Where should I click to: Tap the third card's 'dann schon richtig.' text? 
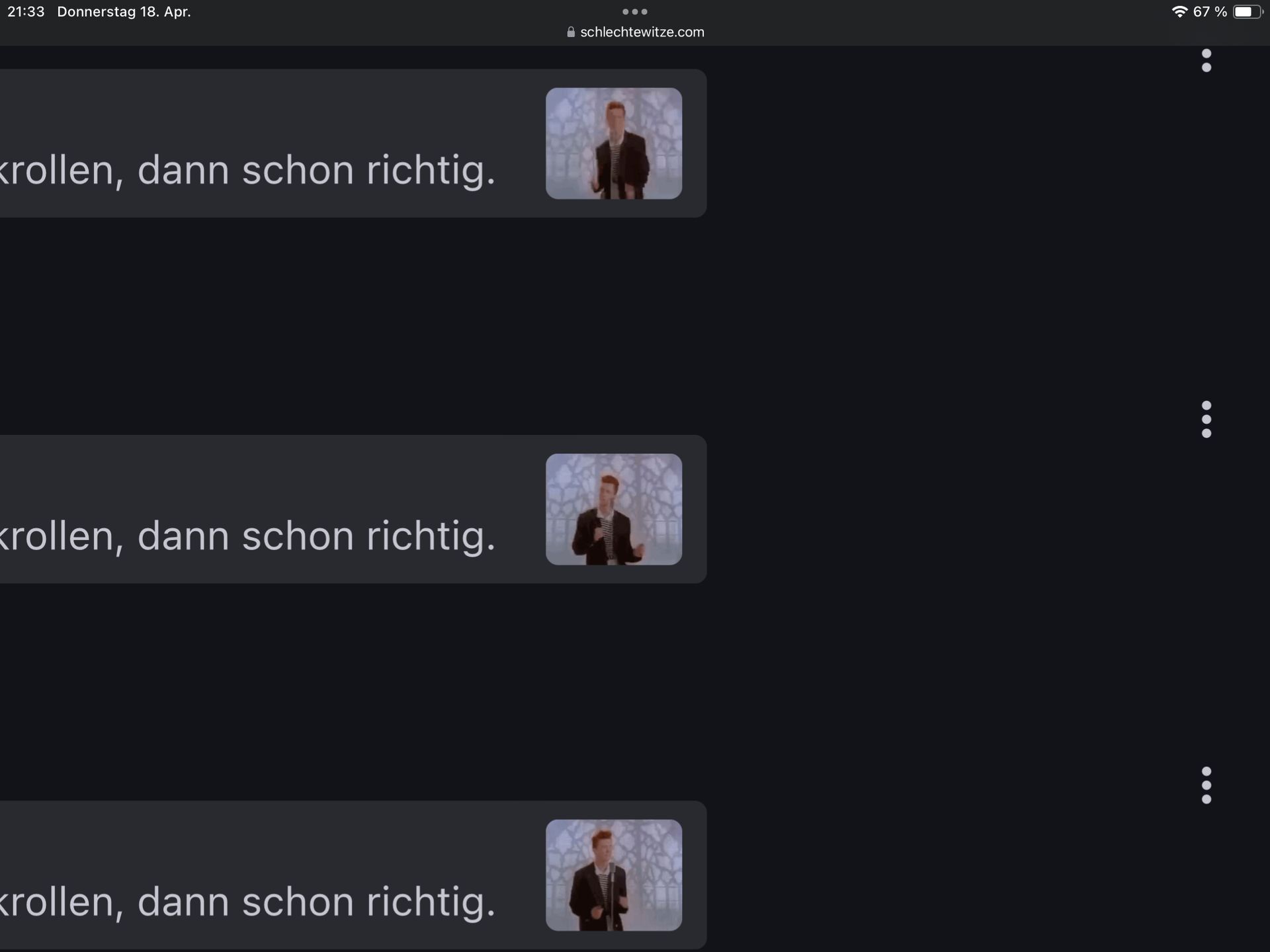pos(316,902)
